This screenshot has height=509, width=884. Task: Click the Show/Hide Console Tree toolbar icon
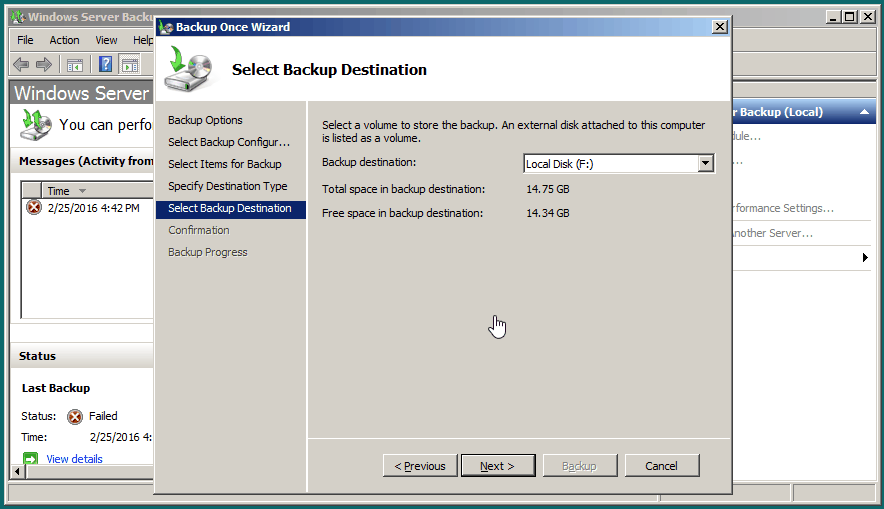click(x=74, y=65)
